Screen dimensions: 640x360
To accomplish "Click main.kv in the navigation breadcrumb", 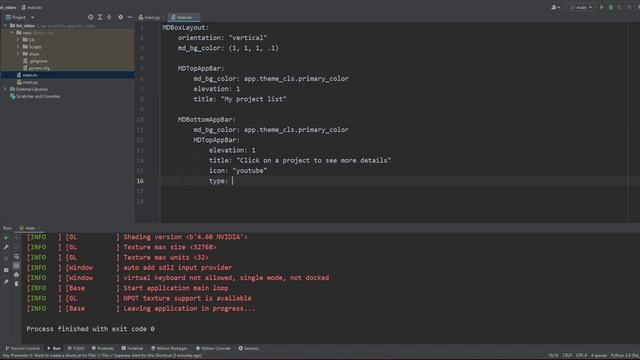I will 32,7.
